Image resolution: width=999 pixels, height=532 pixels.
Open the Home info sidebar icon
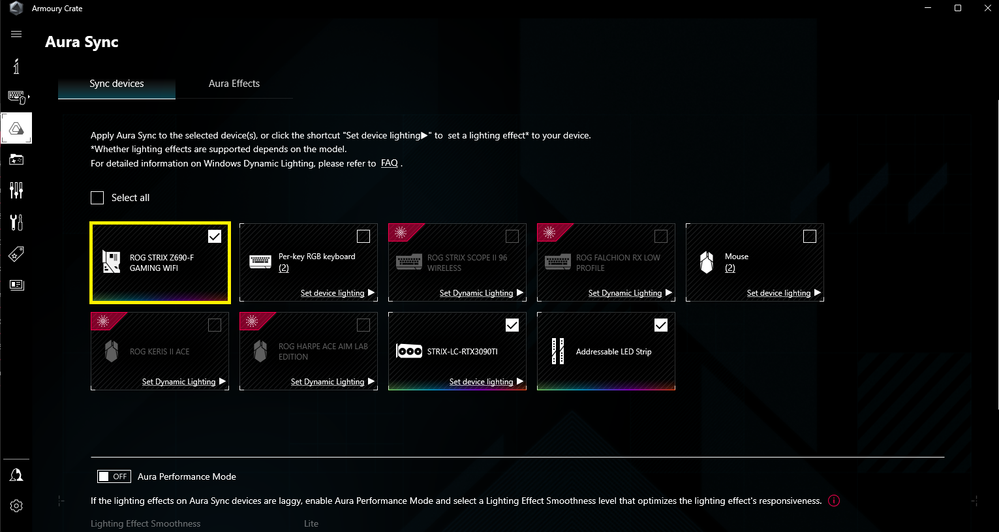coord(17,66)
